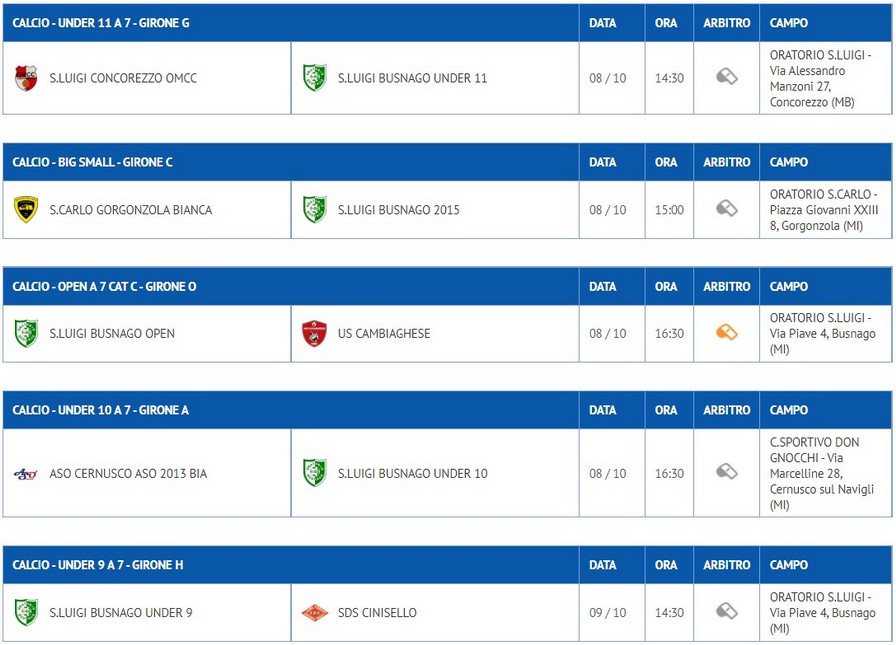
Task: Click the Calcio Open A 7 Cat C header
Action: pyautogui.click(x=105, y=287)
